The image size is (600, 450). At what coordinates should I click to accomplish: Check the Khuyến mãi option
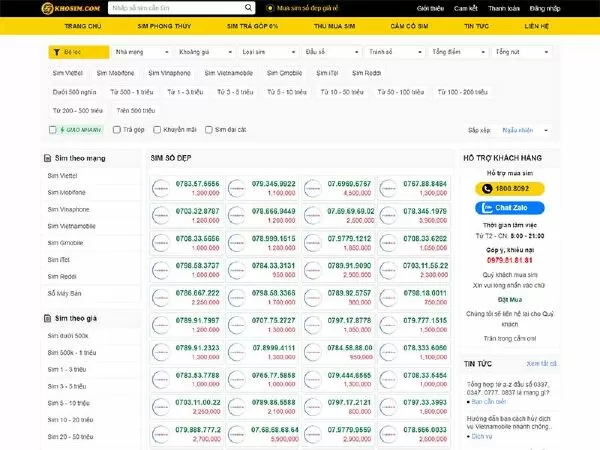[157, 130]
